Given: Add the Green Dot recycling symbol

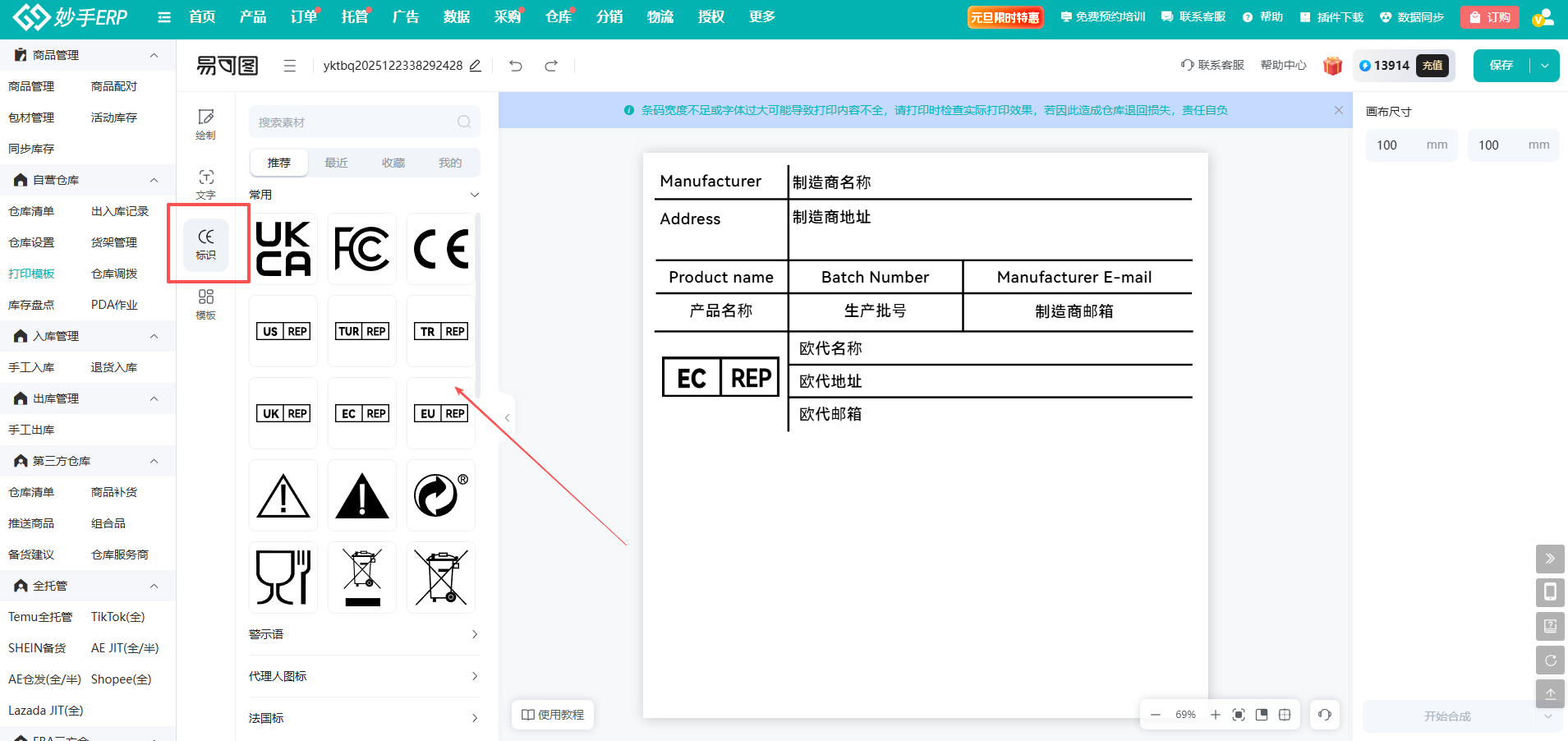Looking at the screenshot, I should pos(441,495).
